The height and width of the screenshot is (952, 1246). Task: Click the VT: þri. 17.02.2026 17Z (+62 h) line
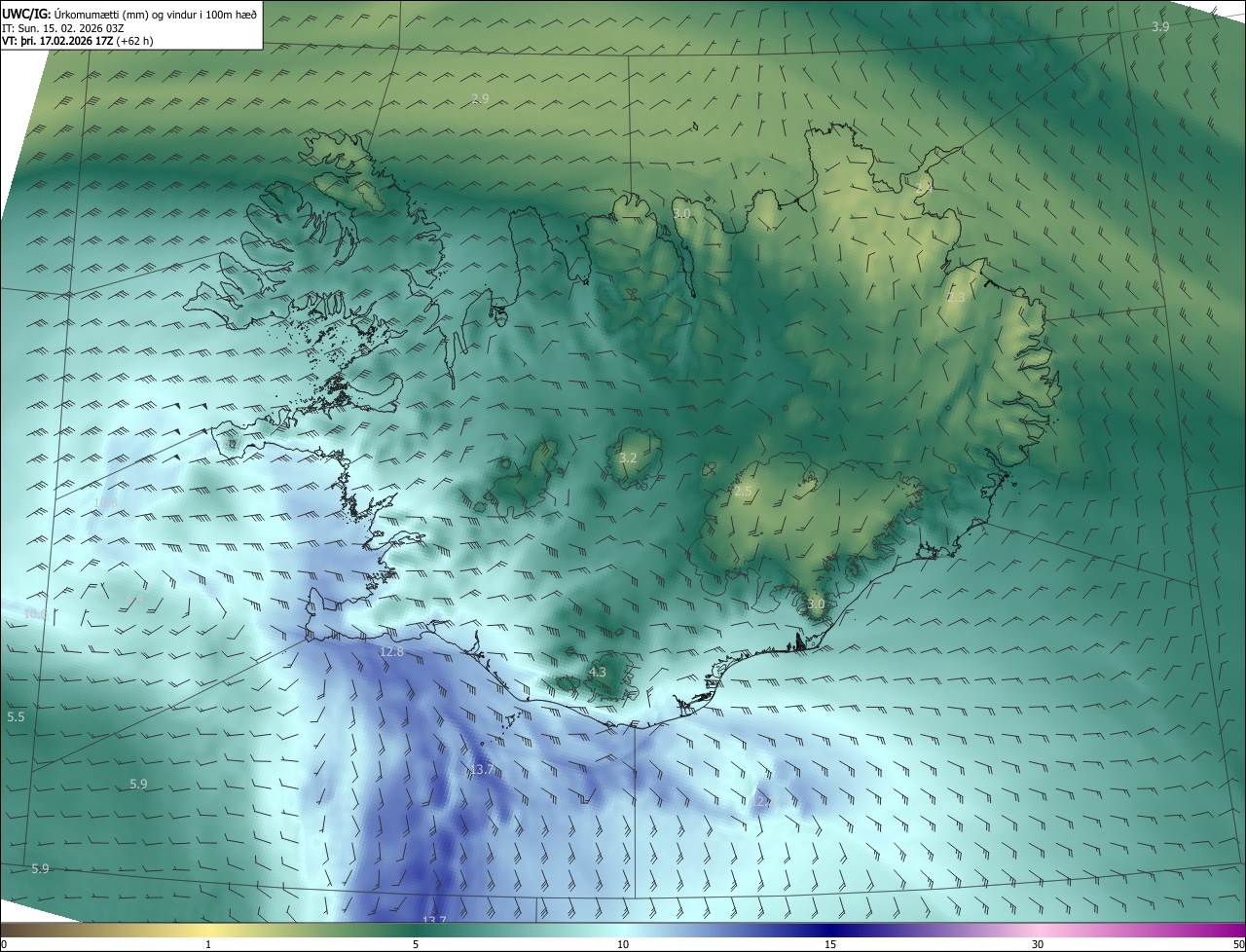point(77,40)
